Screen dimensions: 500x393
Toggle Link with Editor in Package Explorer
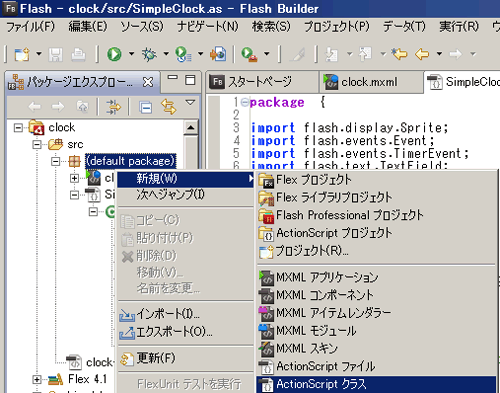coord(169,107)
